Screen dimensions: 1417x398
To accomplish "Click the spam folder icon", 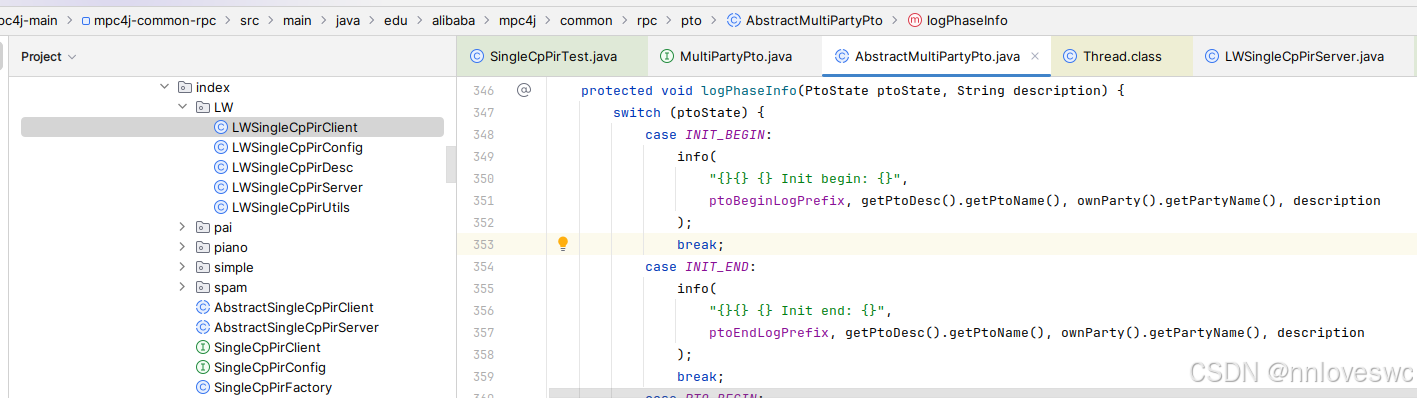I will coord(202,287).
